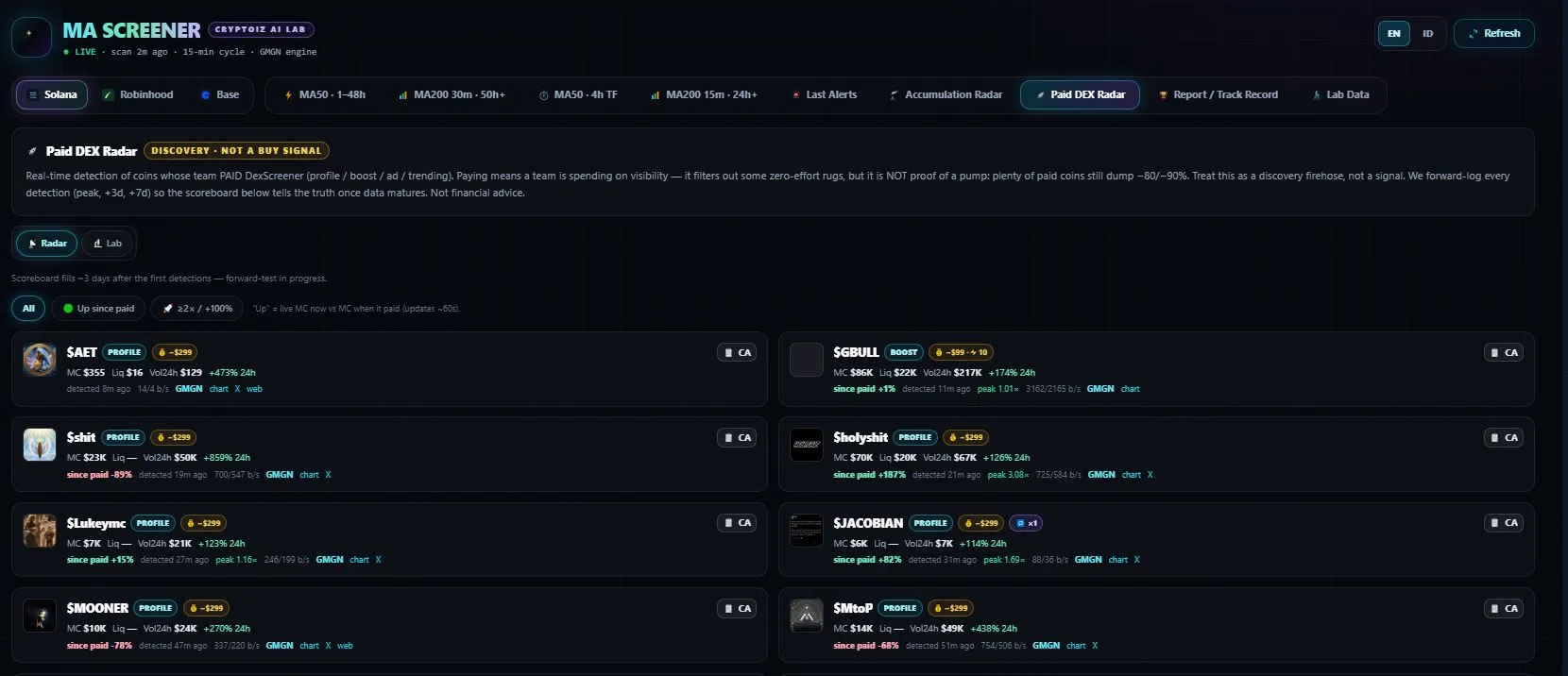Open the Accumulation Radar tab
The width and height of the screenshot is (1568, 676).
point(946,94)
